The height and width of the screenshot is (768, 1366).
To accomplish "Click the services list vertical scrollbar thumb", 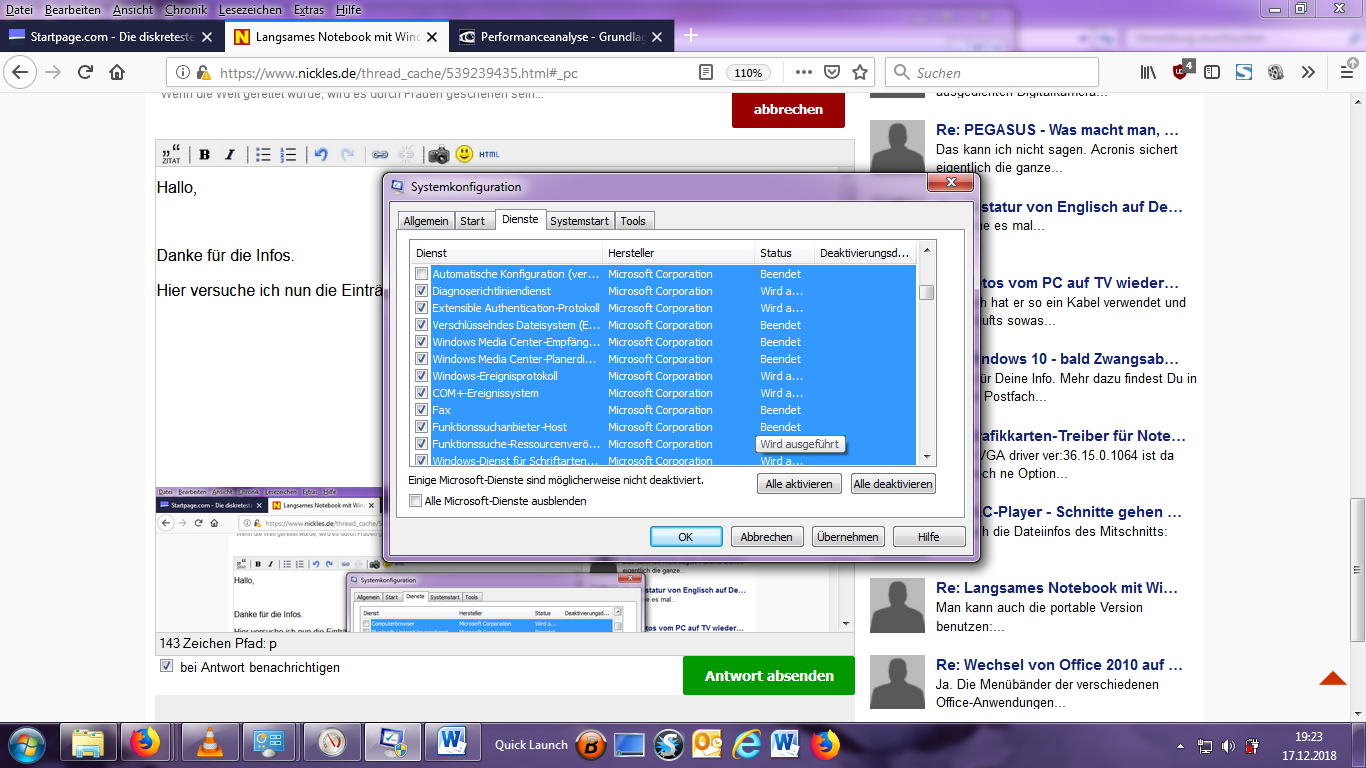I will coord(927,292).
